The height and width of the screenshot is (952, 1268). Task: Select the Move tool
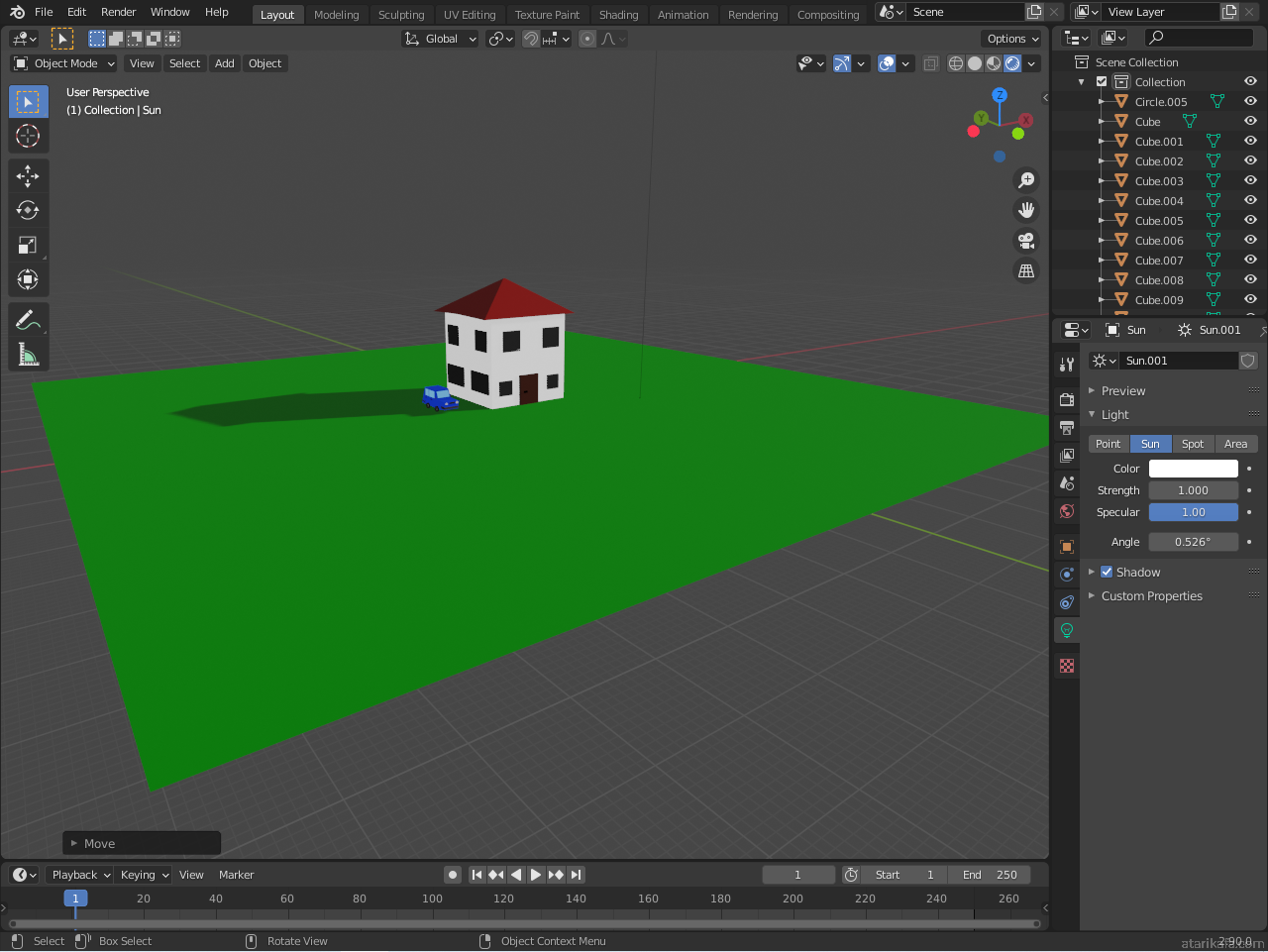pyautogui.click(x=28, y=176)
